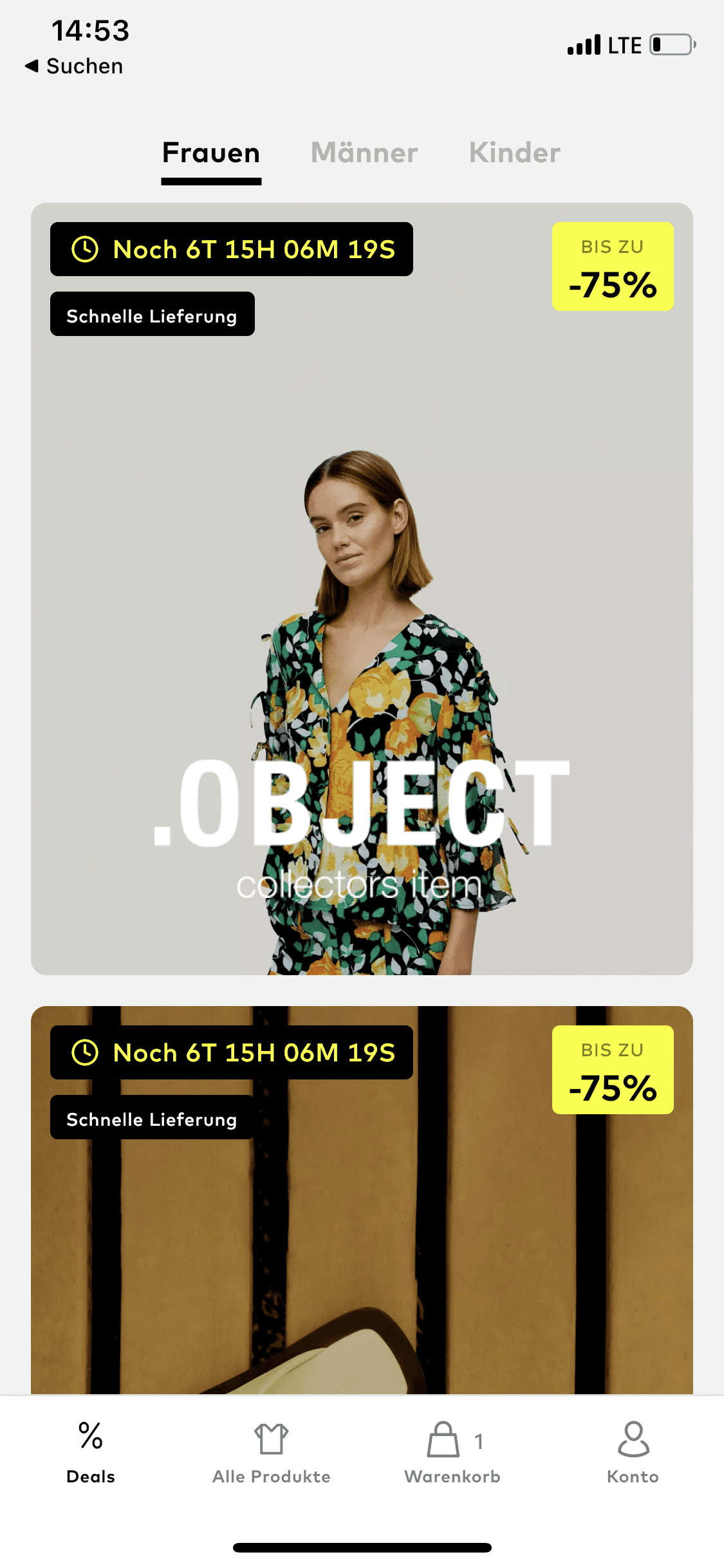Screen dimensions: 724x1568
Task: Tap the LTE signal strength bars
Action: tap(584, 45)
